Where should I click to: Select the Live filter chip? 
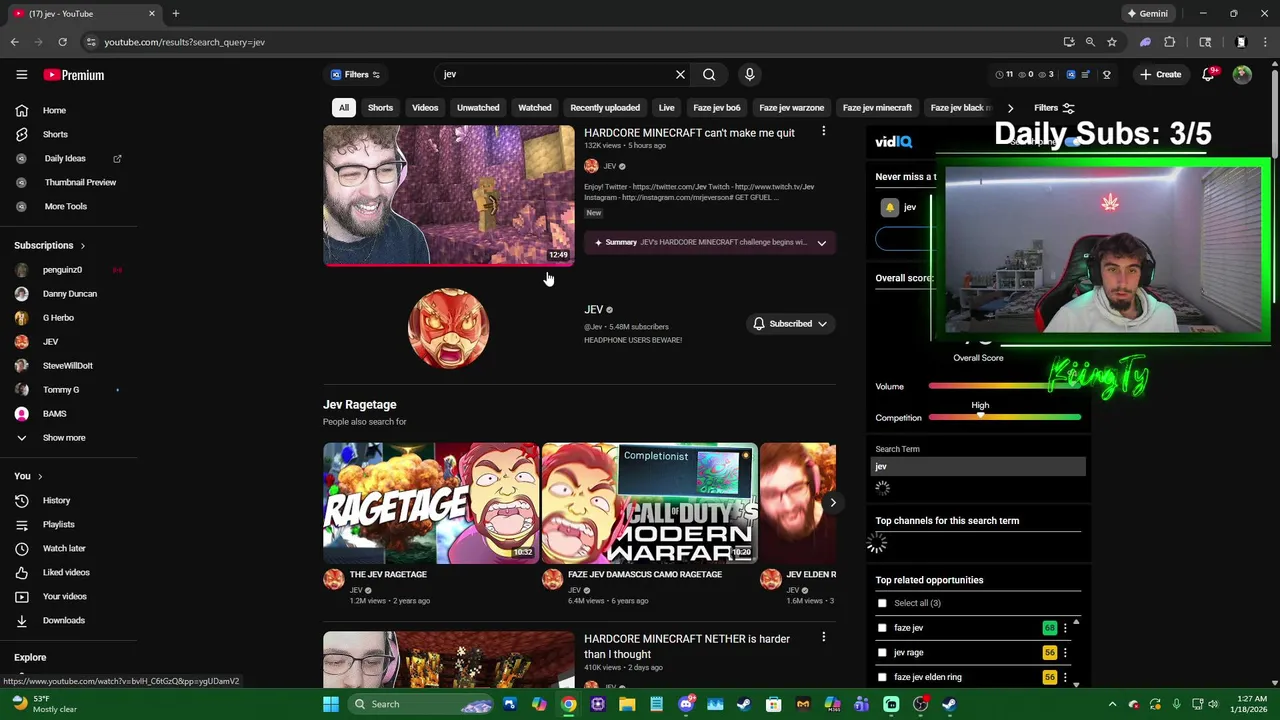(x=666, y=108)
